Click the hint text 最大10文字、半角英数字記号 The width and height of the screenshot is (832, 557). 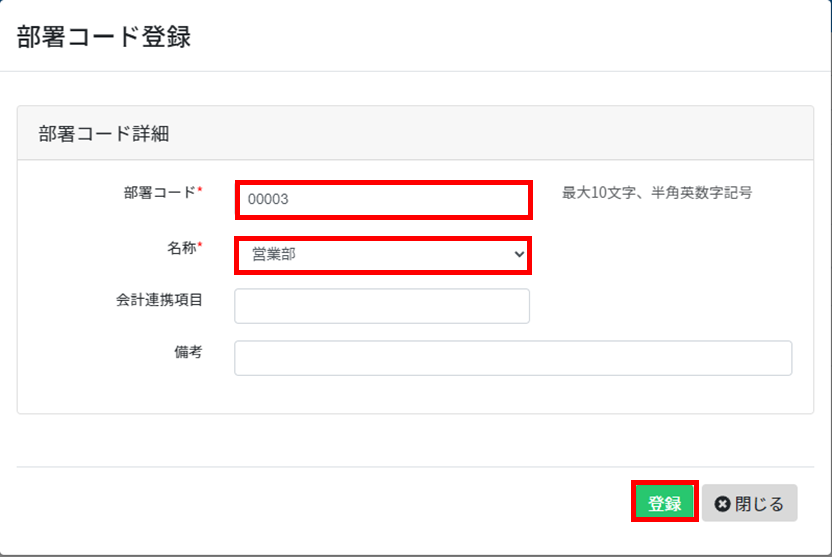point(657,193)
